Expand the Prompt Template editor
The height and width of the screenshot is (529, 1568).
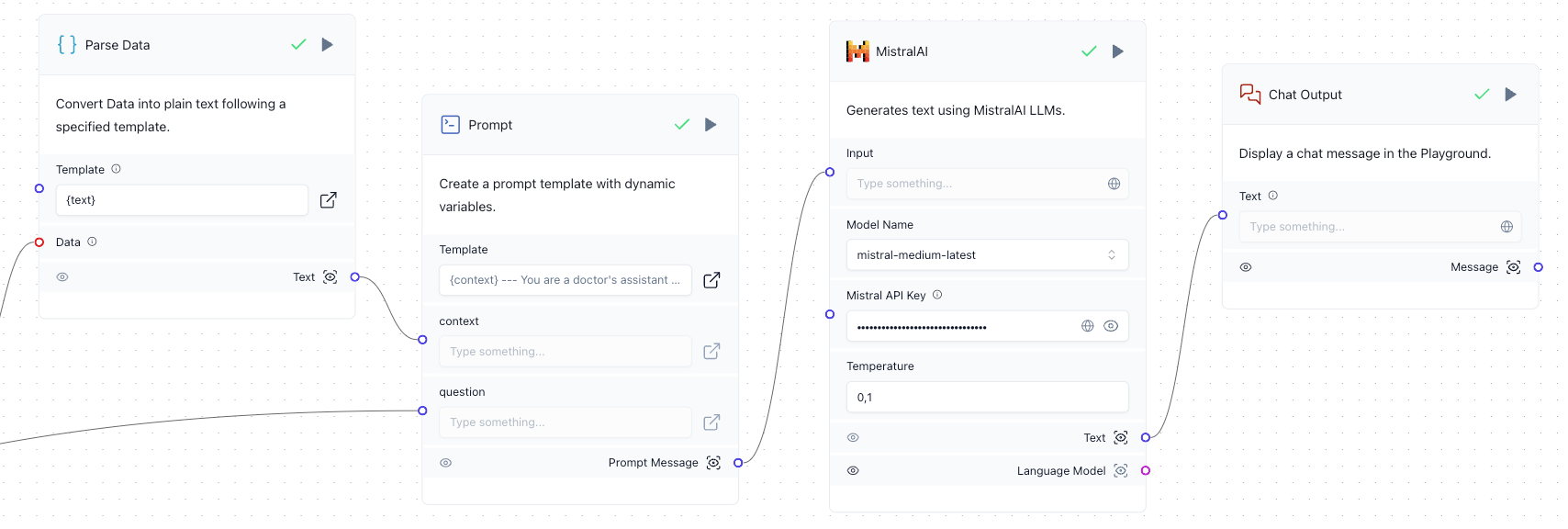[711, 280]
